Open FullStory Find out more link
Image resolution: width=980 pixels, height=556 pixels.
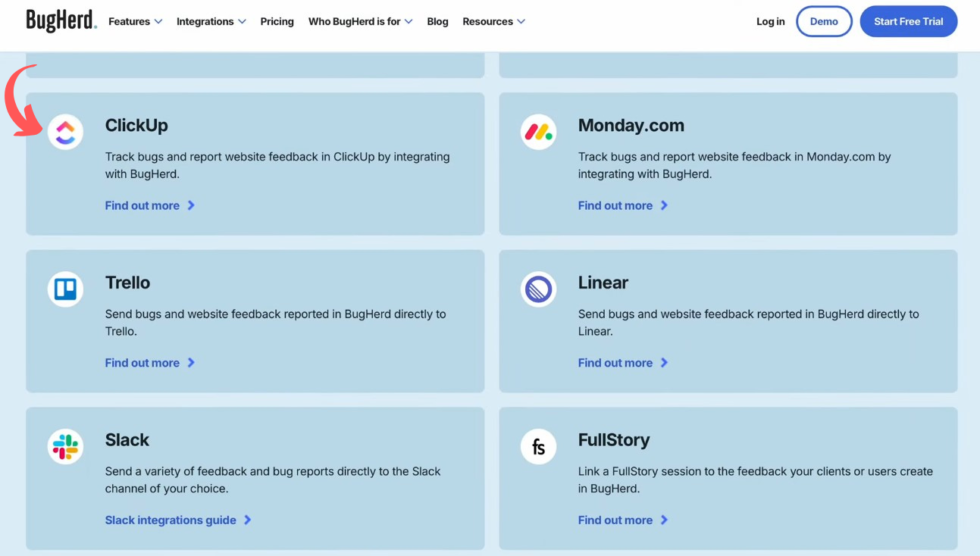click(616, 520)
